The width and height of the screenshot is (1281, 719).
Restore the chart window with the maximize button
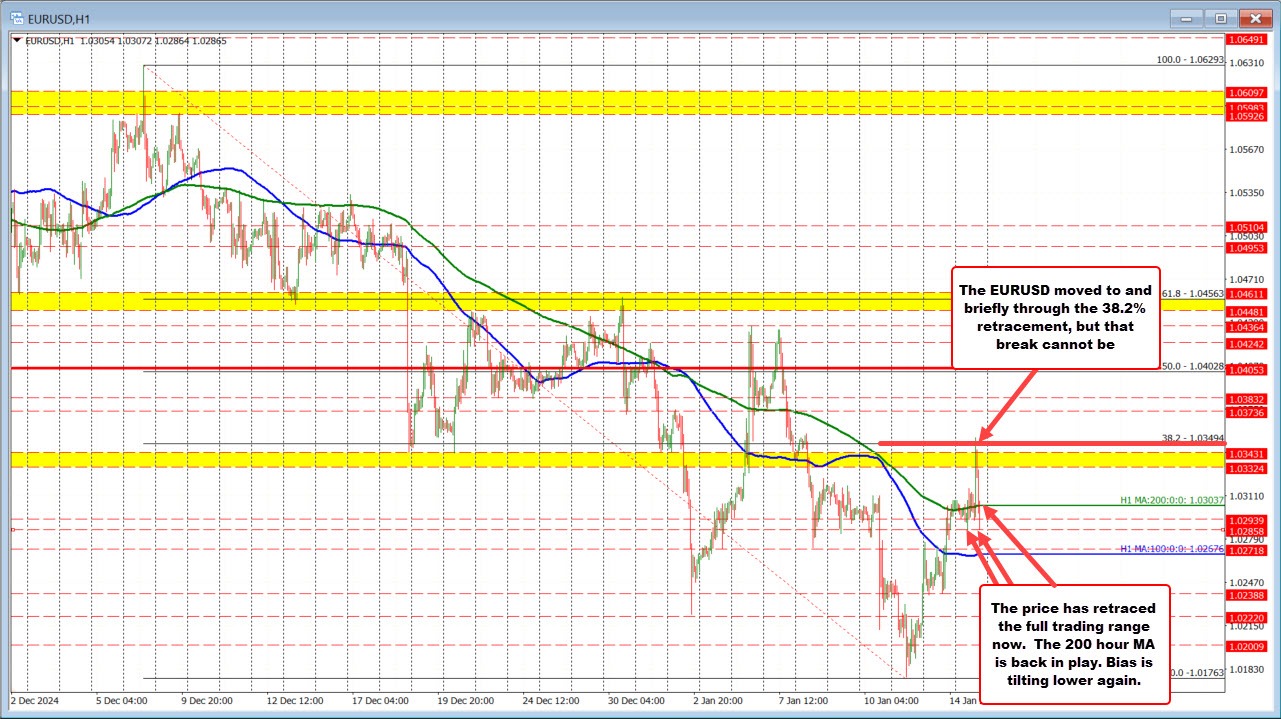pyautogui.click(x=1220, y=17)
